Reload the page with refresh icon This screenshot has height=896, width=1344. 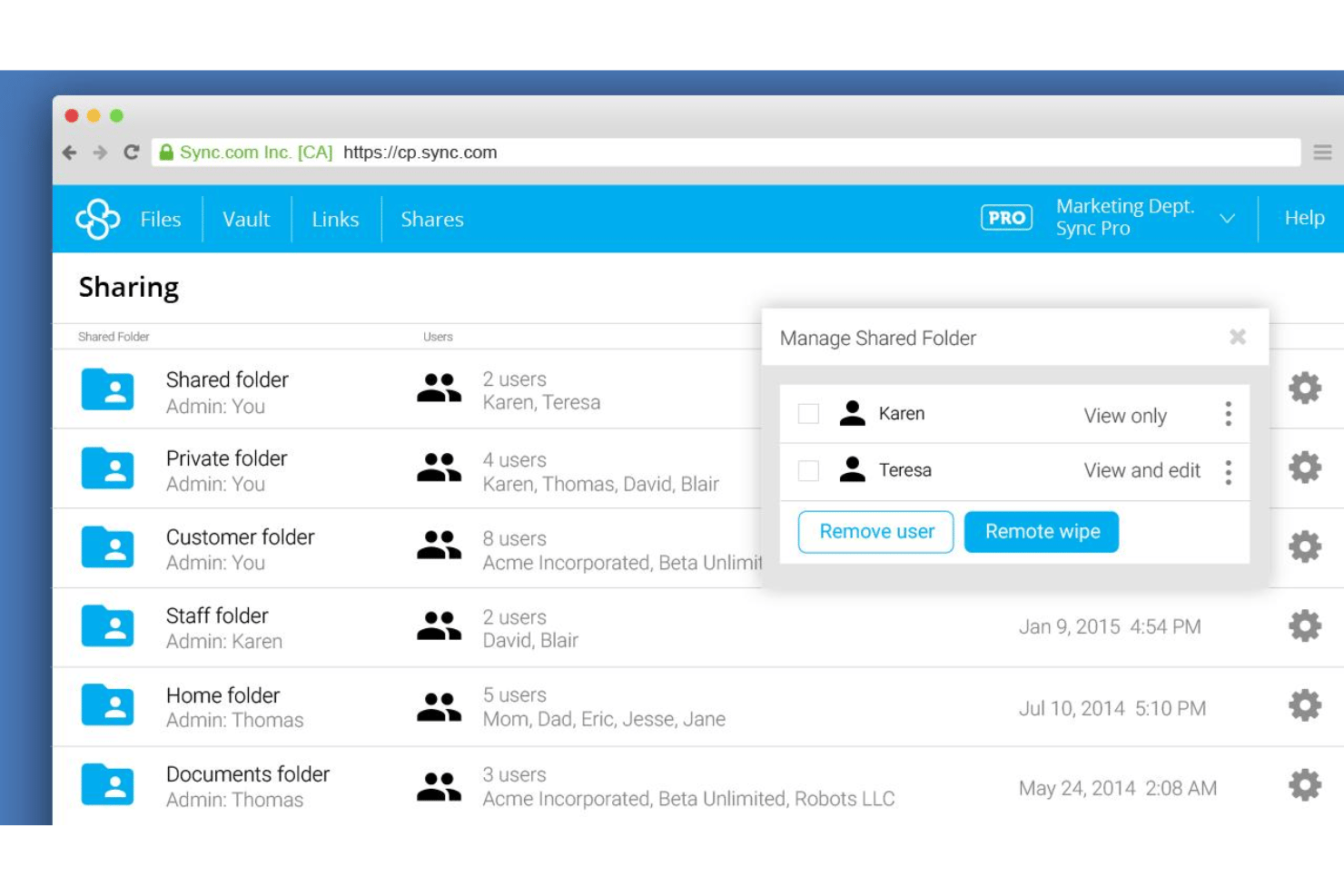(x=132, y=153)
